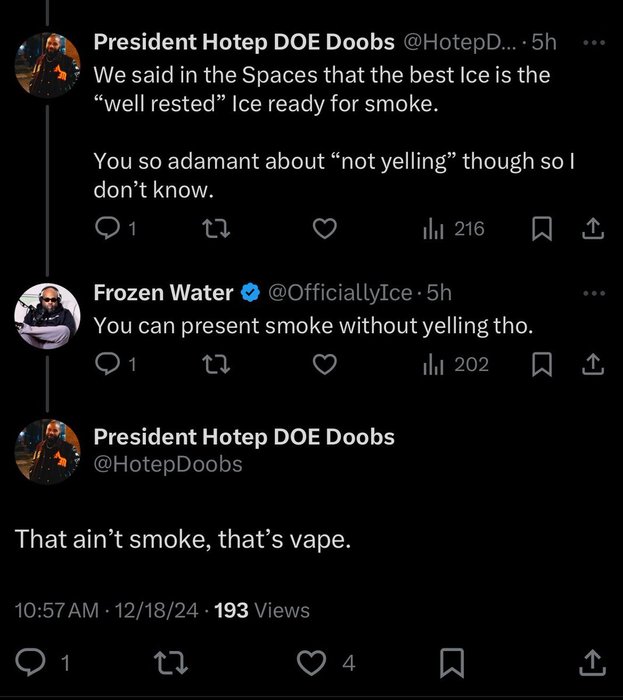
Task: Reply to the first Hotep Doobs tweet
Action: (x=107, y=230)
